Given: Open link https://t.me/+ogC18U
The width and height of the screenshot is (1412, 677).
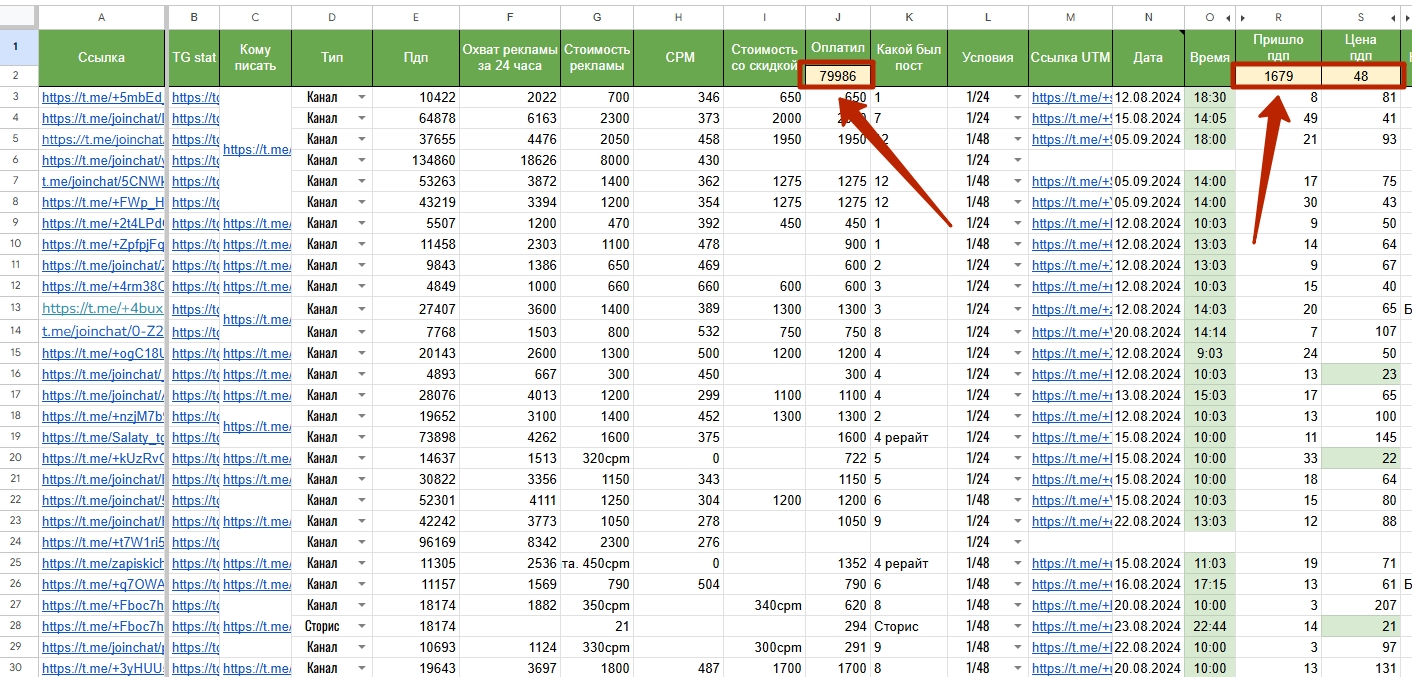Looking at the screenshot, I should [x=102, y=353].
